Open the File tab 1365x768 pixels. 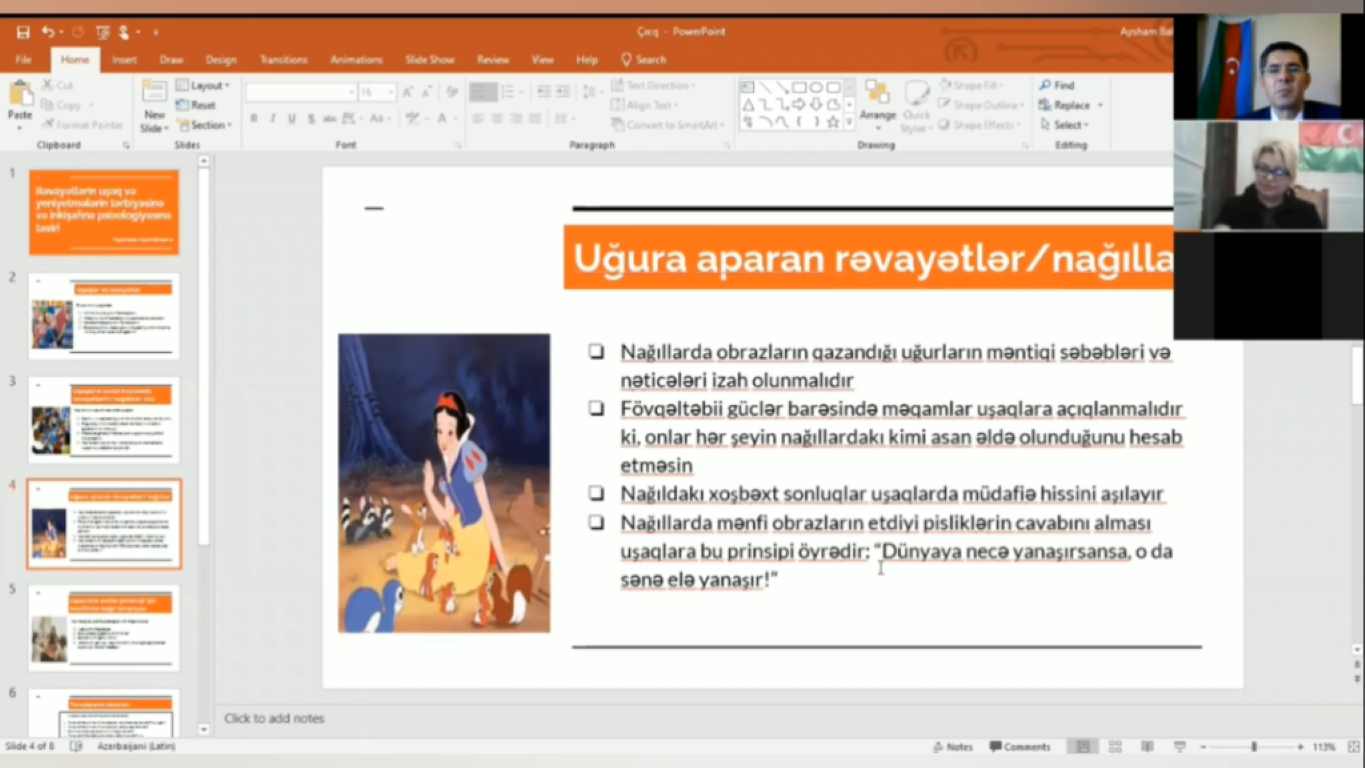pos(24,60)
